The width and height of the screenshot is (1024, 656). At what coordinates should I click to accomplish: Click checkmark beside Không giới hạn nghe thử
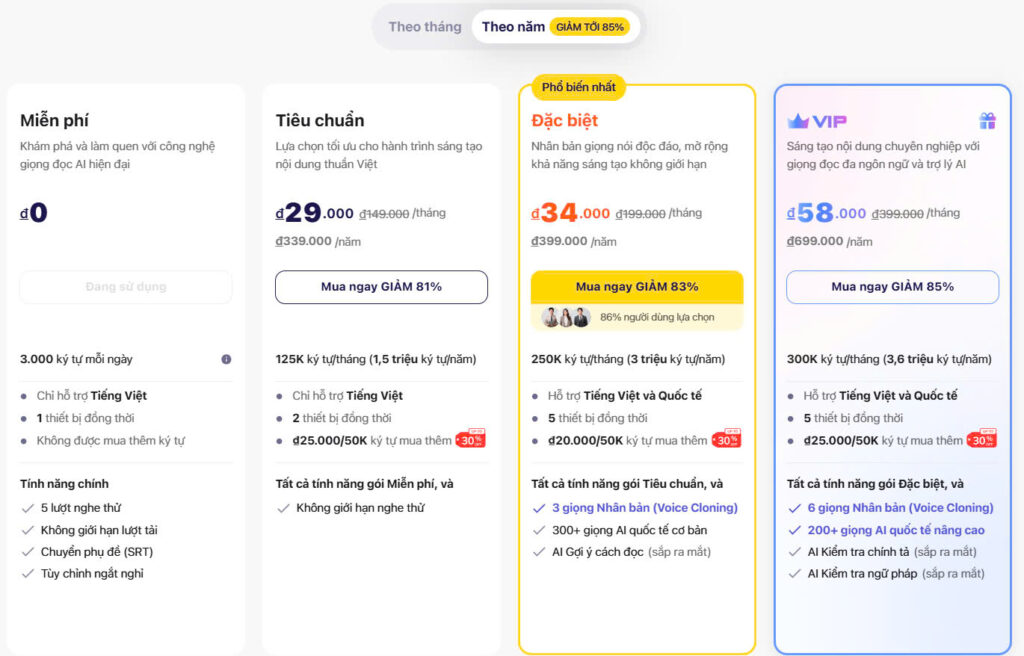(283, 508)
